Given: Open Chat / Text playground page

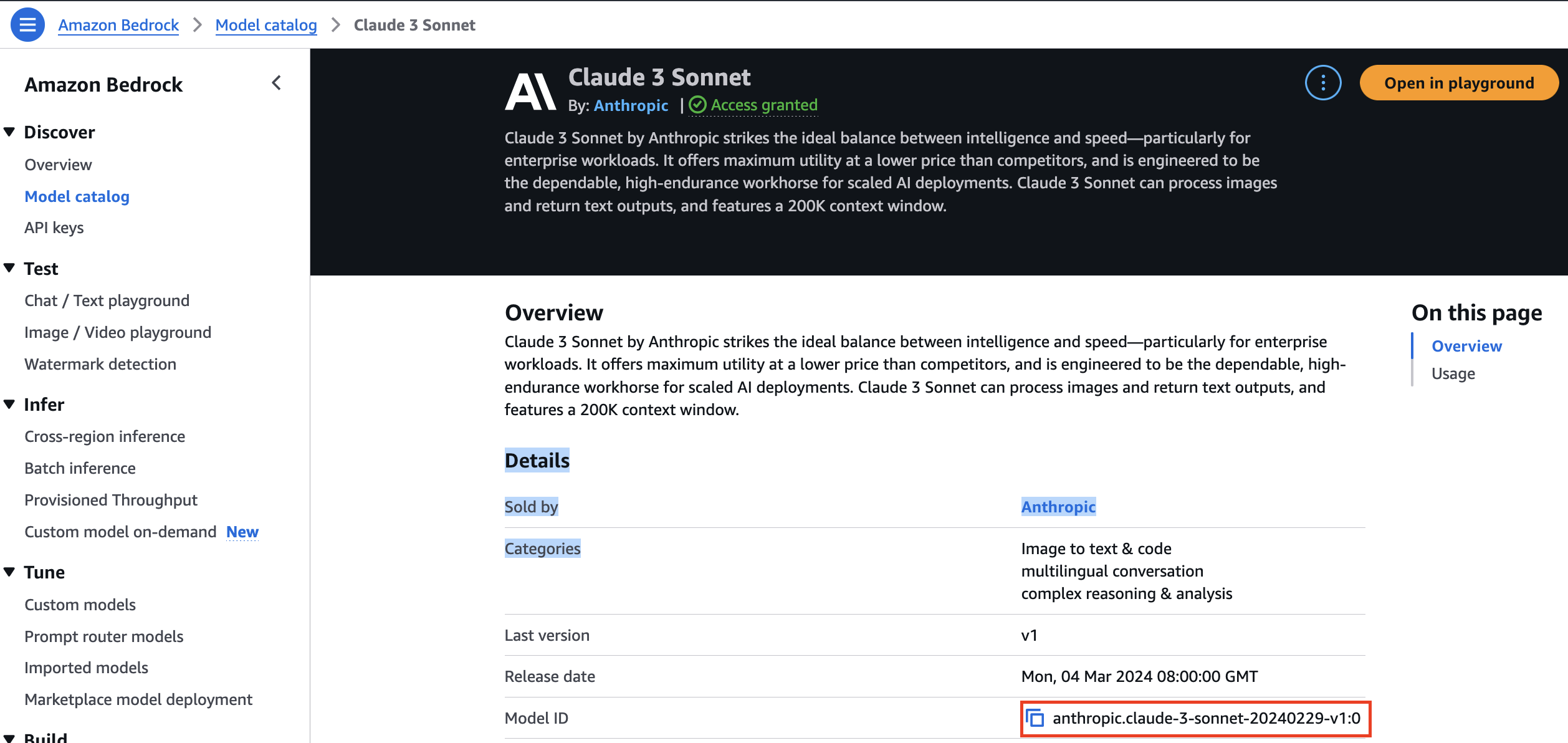Looking at the screenshot, I should point(107,300).
